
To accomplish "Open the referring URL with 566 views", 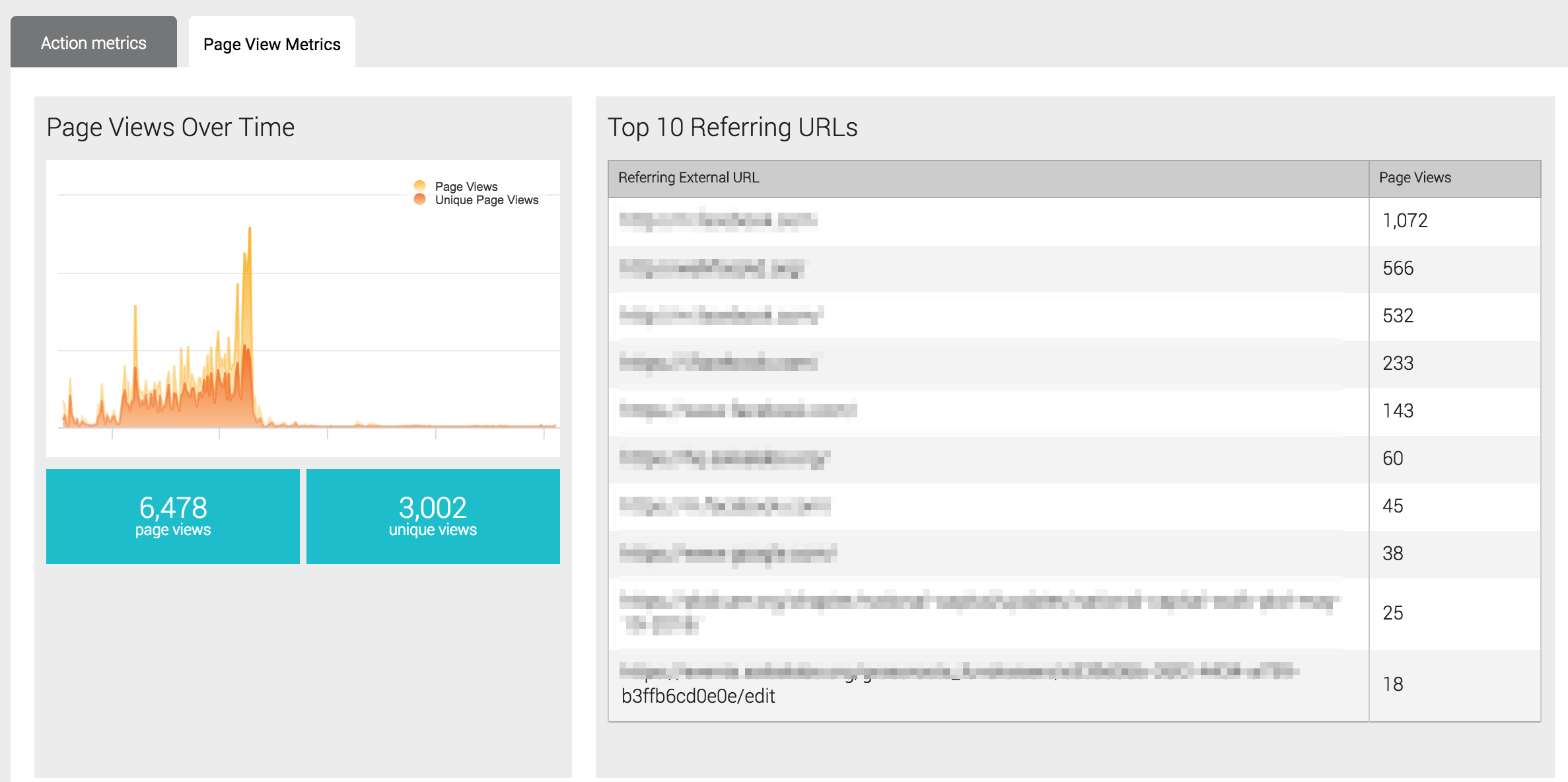I will pos(711,268).
